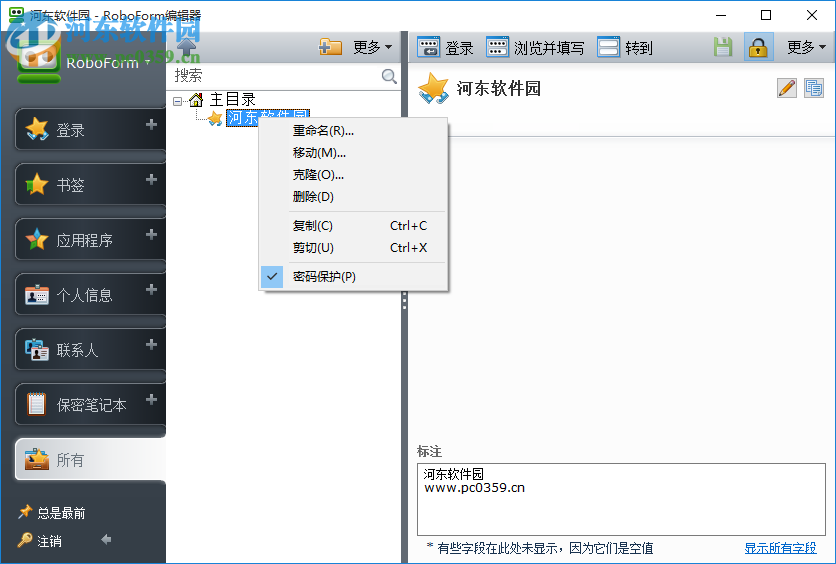Click the 个人信息 ID card icon
This screenshot has height=564, width=836.
[37, 294]
